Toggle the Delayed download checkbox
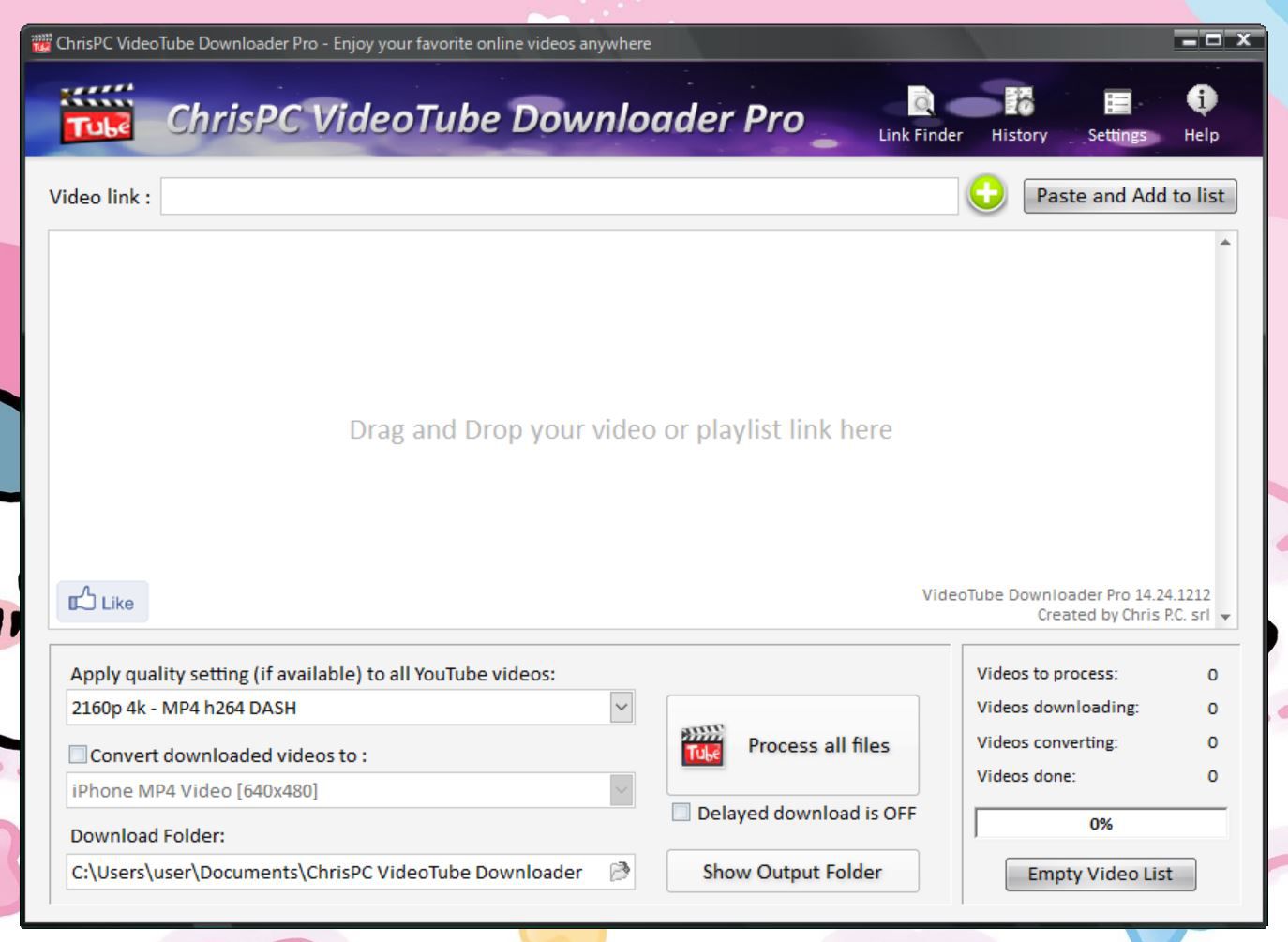 coord(681,813)
